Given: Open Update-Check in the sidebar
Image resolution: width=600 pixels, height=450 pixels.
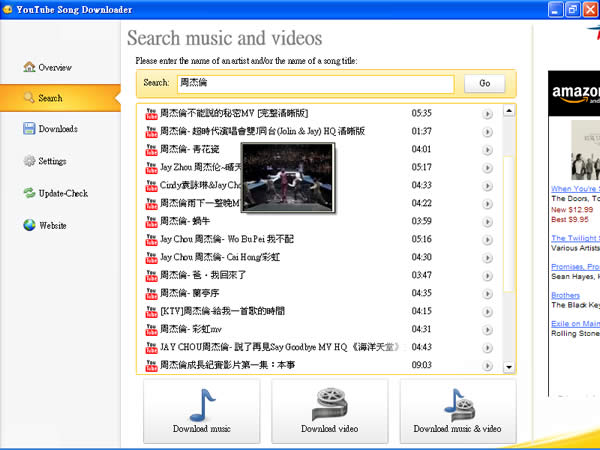Looking at the screenshot, I should point(62,193).
